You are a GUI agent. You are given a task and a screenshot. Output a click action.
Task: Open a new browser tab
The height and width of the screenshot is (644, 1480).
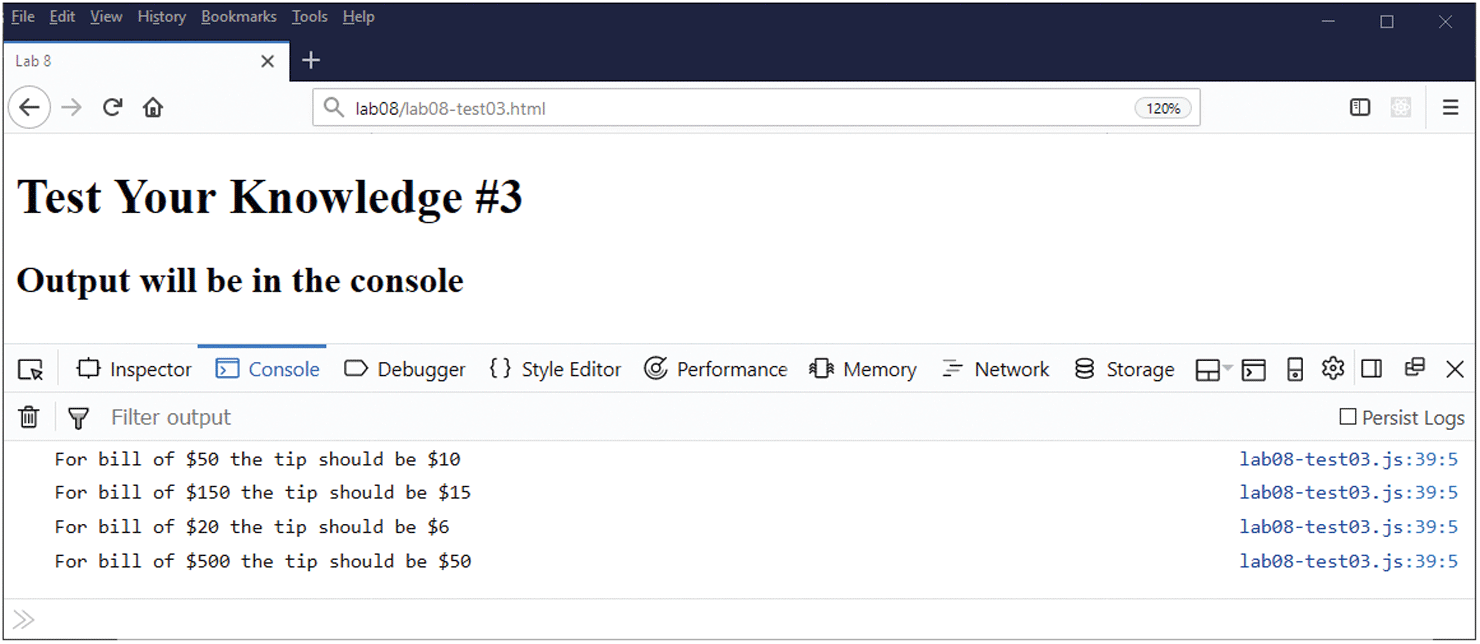311,61
